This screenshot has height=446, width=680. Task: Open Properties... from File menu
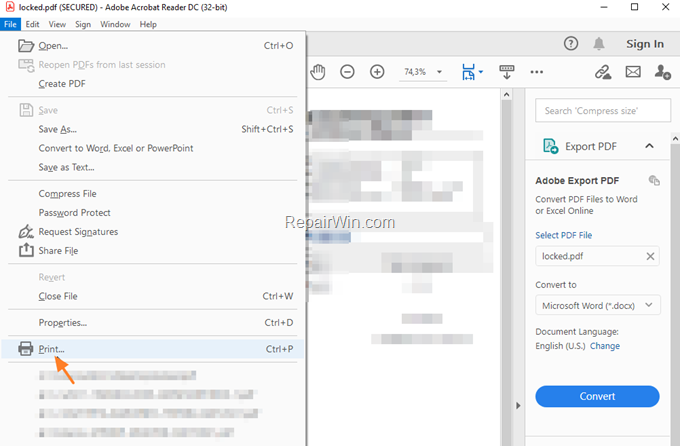(x=153, y=322)
